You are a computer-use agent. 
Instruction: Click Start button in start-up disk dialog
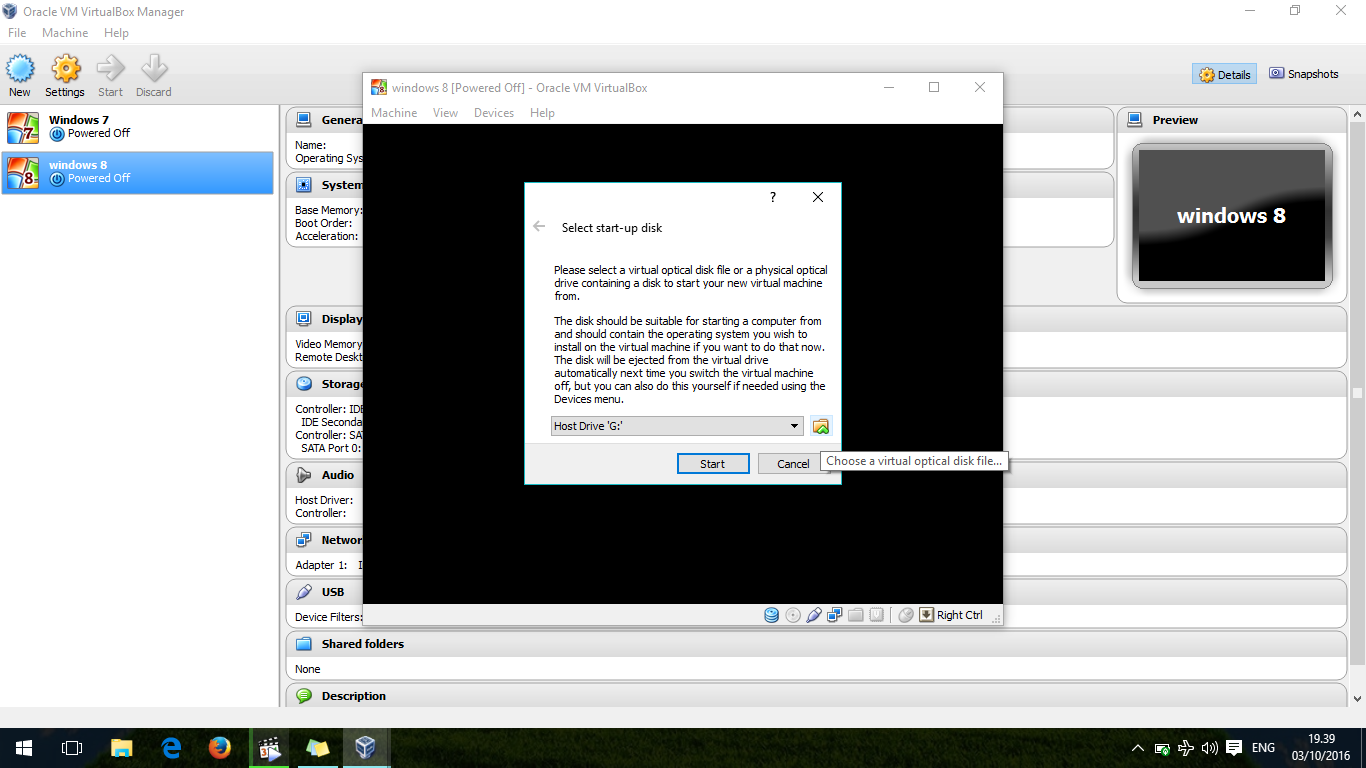click(713, 464)
